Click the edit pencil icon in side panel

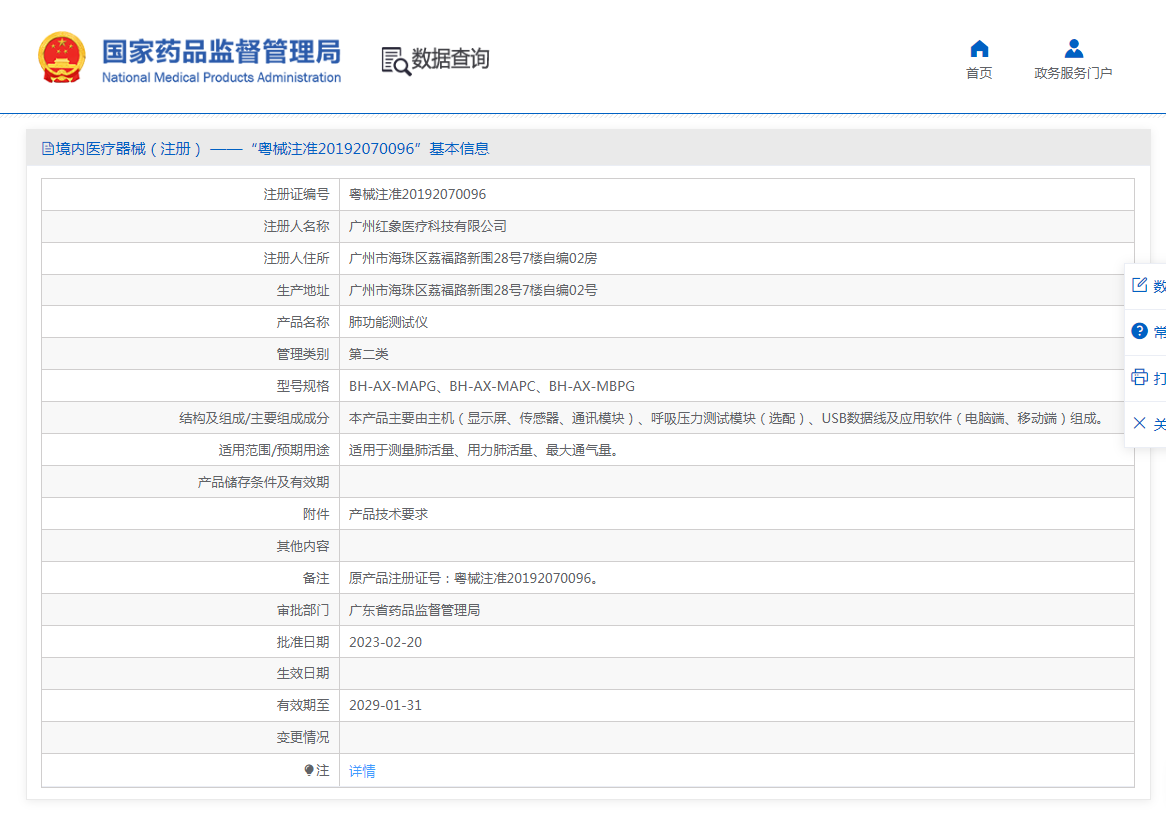click(1139, 285)
